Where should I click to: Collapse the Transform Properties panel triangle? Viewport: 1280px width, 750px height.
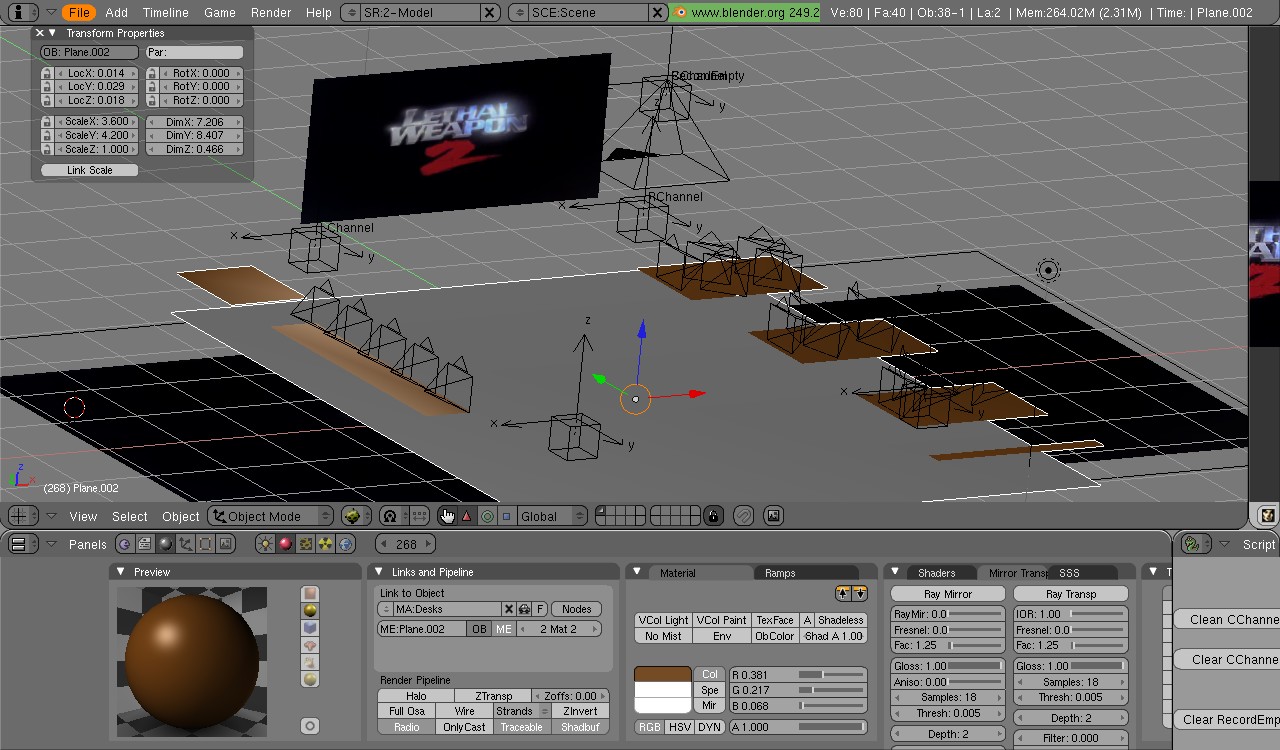pyautogui.click(x=53, y=33)
